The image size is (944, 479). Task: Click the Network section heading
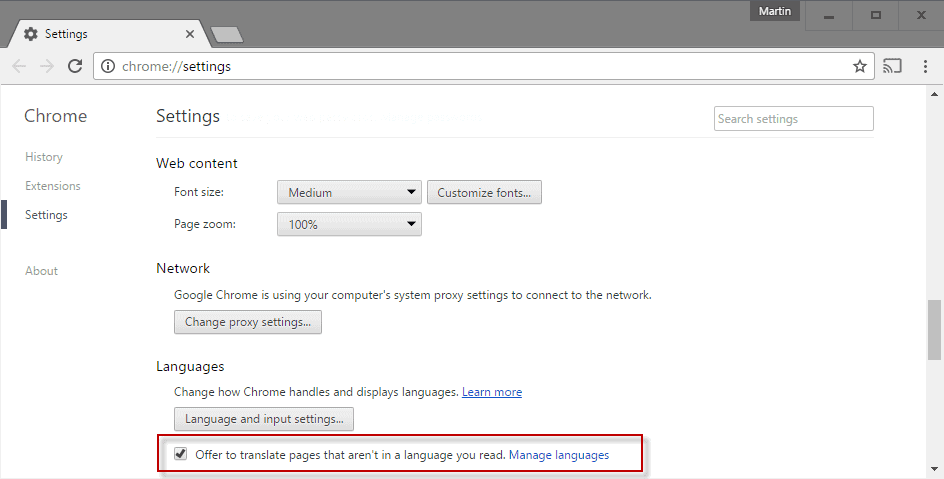click(x=183, y=268)
